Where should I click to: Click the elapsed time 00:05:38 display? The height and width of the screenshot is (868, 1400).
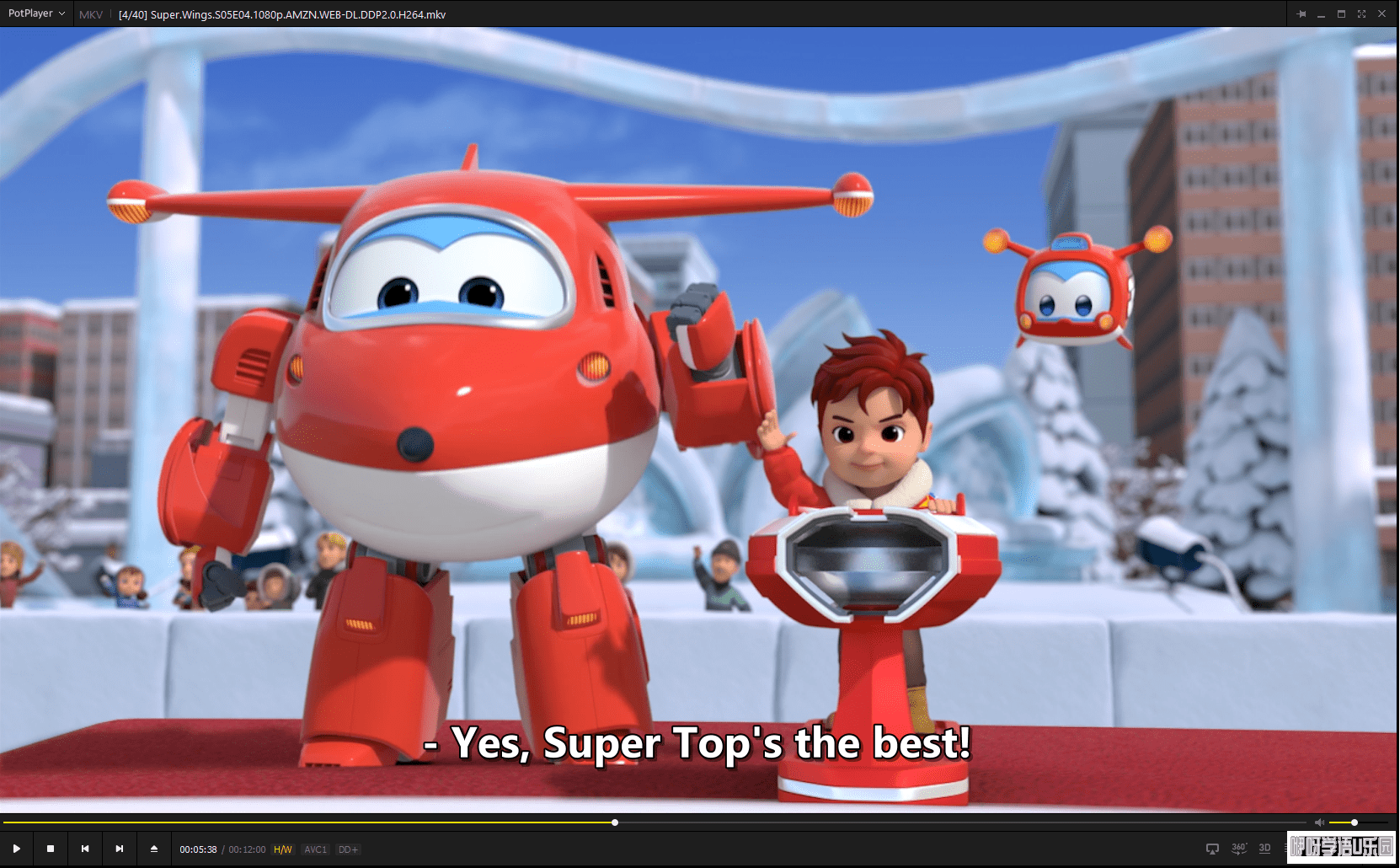[198, 849]
